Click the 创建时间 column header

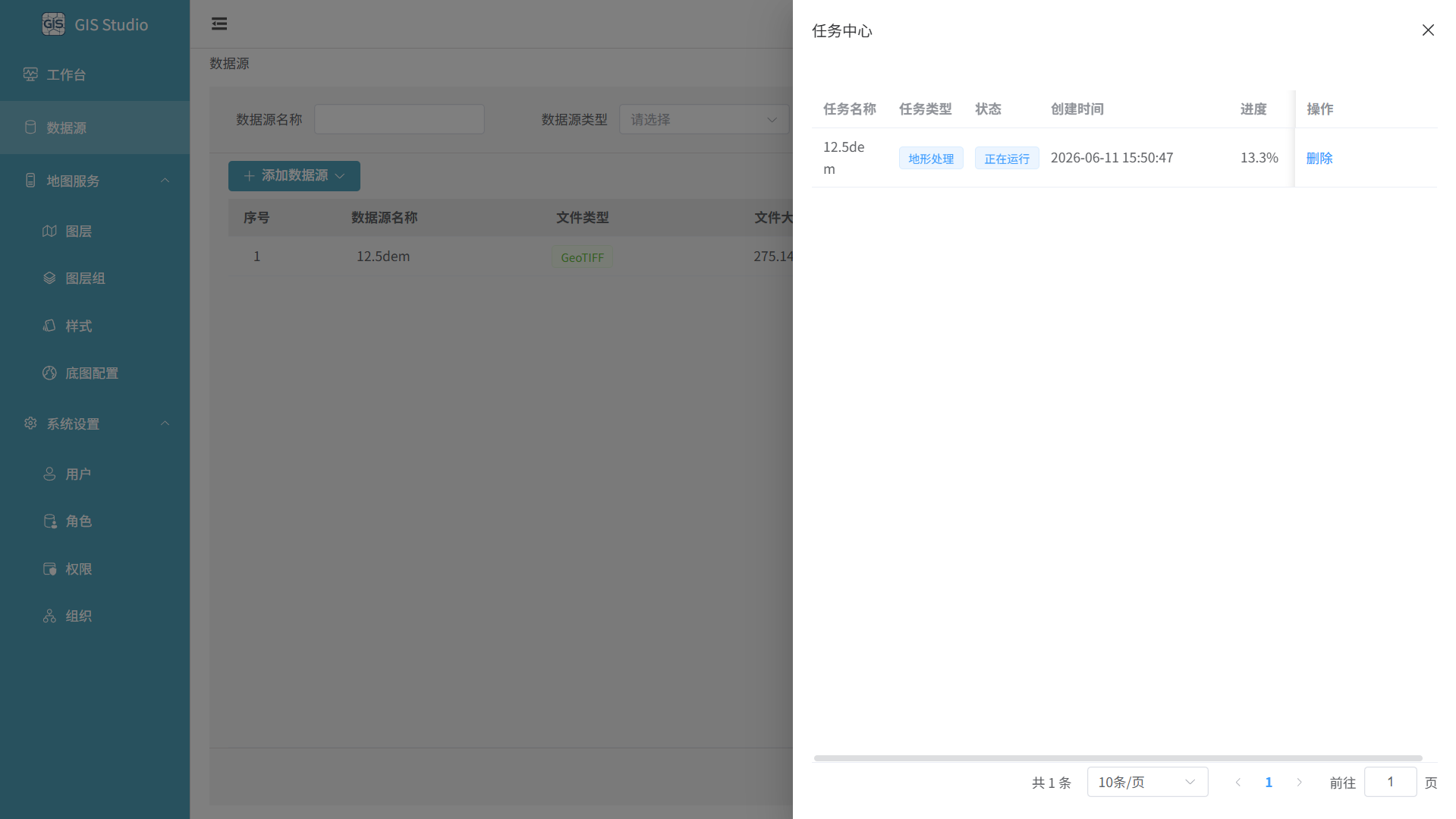coord(1077,109)
